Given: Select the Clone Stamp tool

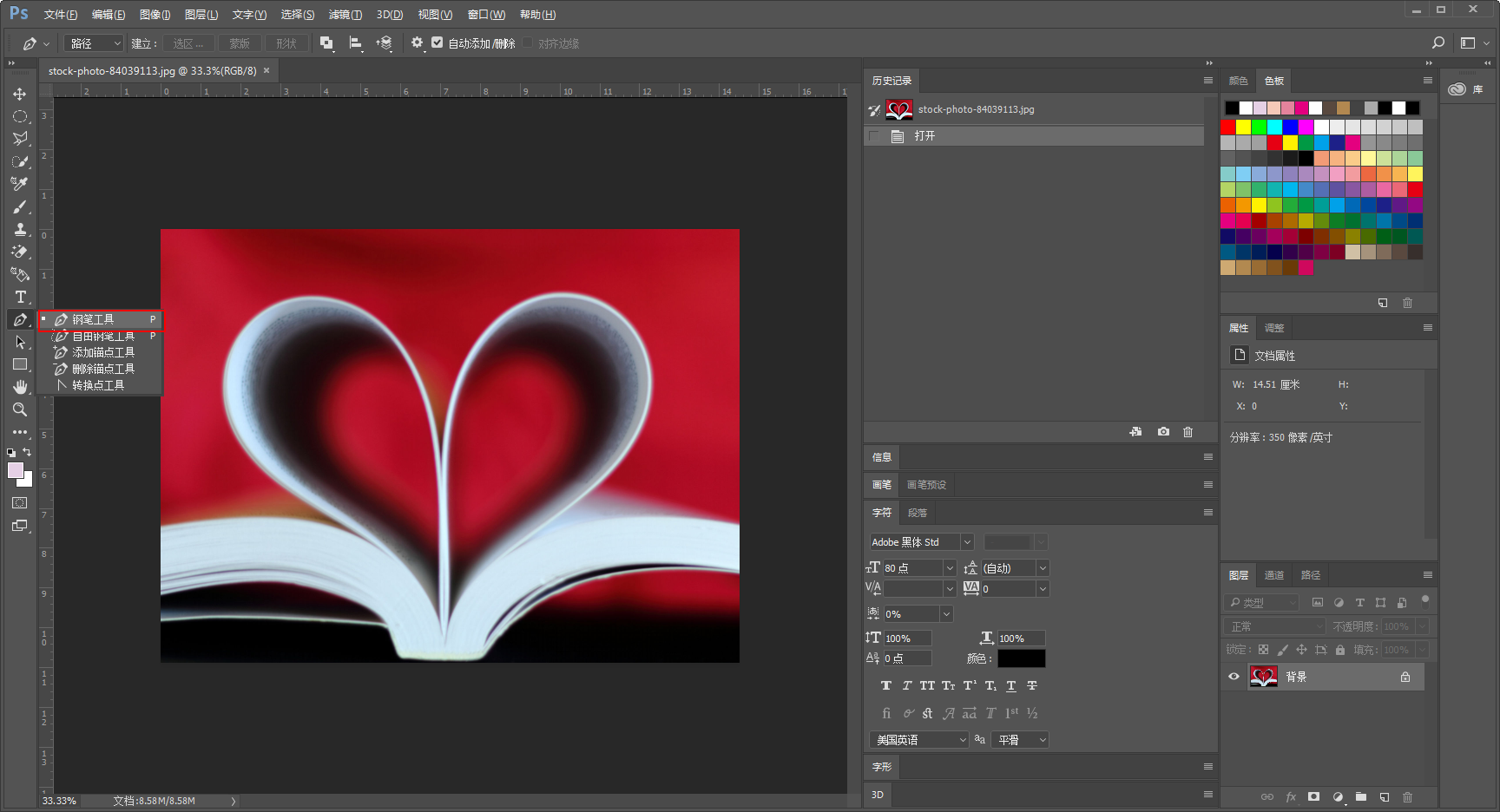Looking at the screenshot, I should (19, 229).
